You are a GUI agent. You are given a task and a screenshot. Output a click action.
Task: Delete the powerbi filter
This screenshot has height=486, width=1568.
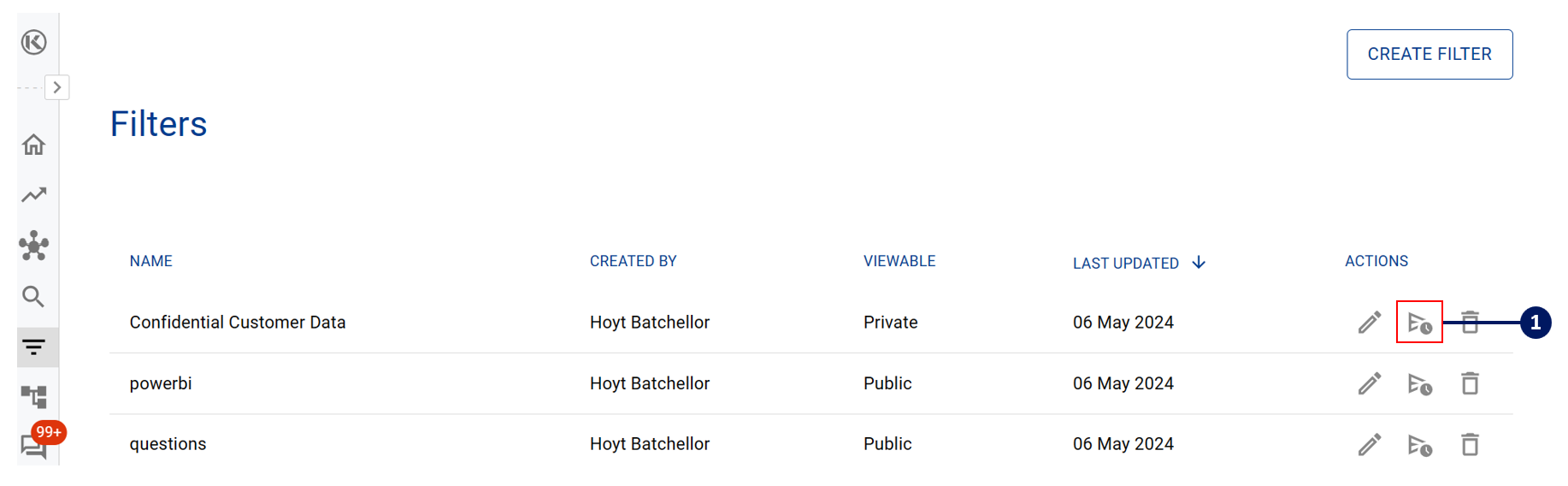[1470, 383]
